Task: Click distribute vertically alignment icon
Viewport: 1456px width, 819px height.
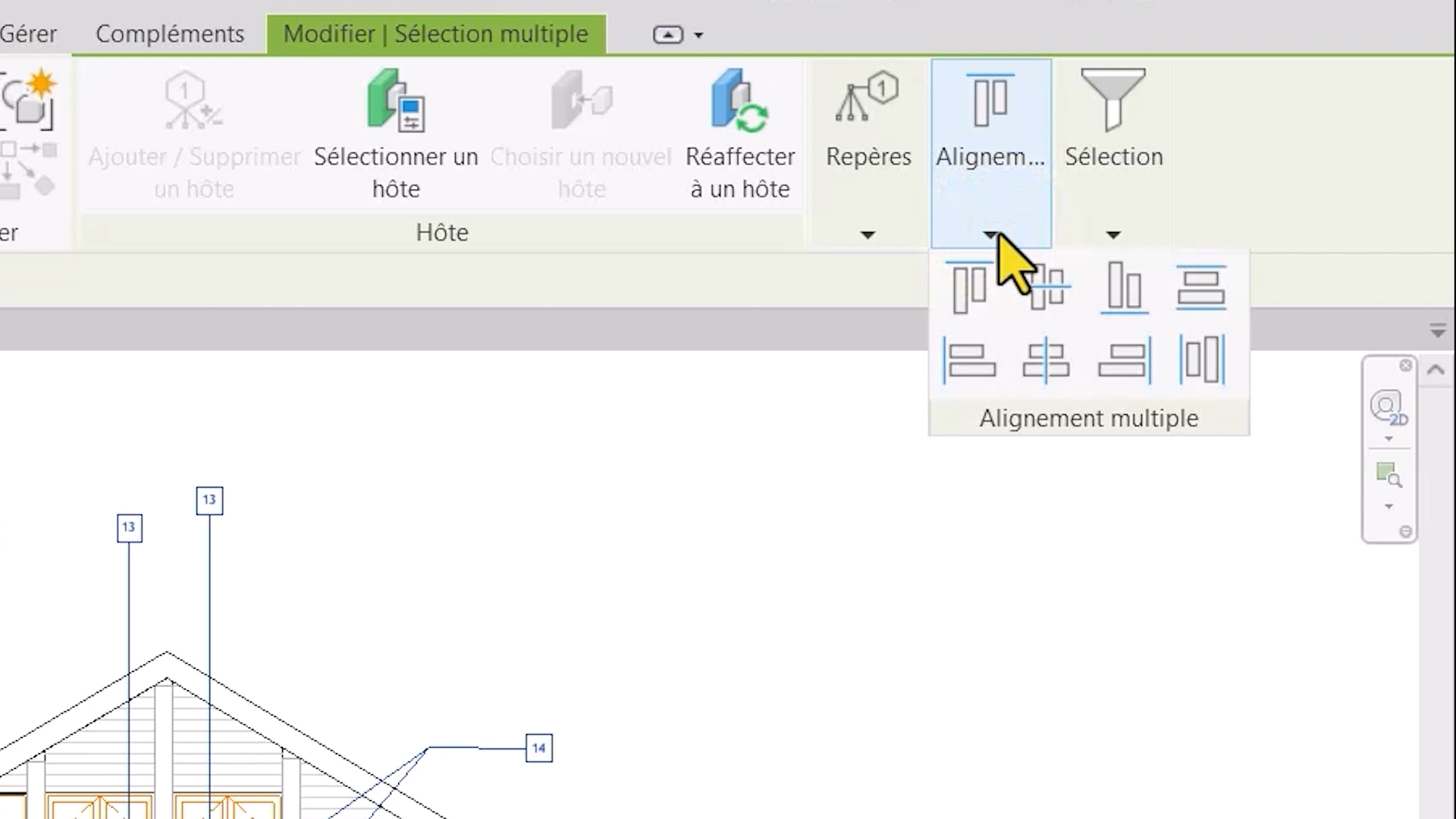Action: 1200,287
